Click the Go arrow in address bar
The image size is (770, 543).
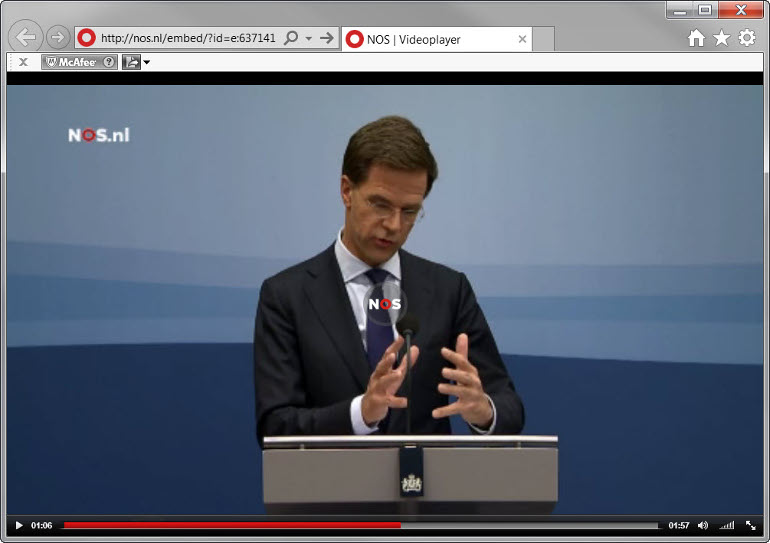pyautogui.click(x=327, y=37)
